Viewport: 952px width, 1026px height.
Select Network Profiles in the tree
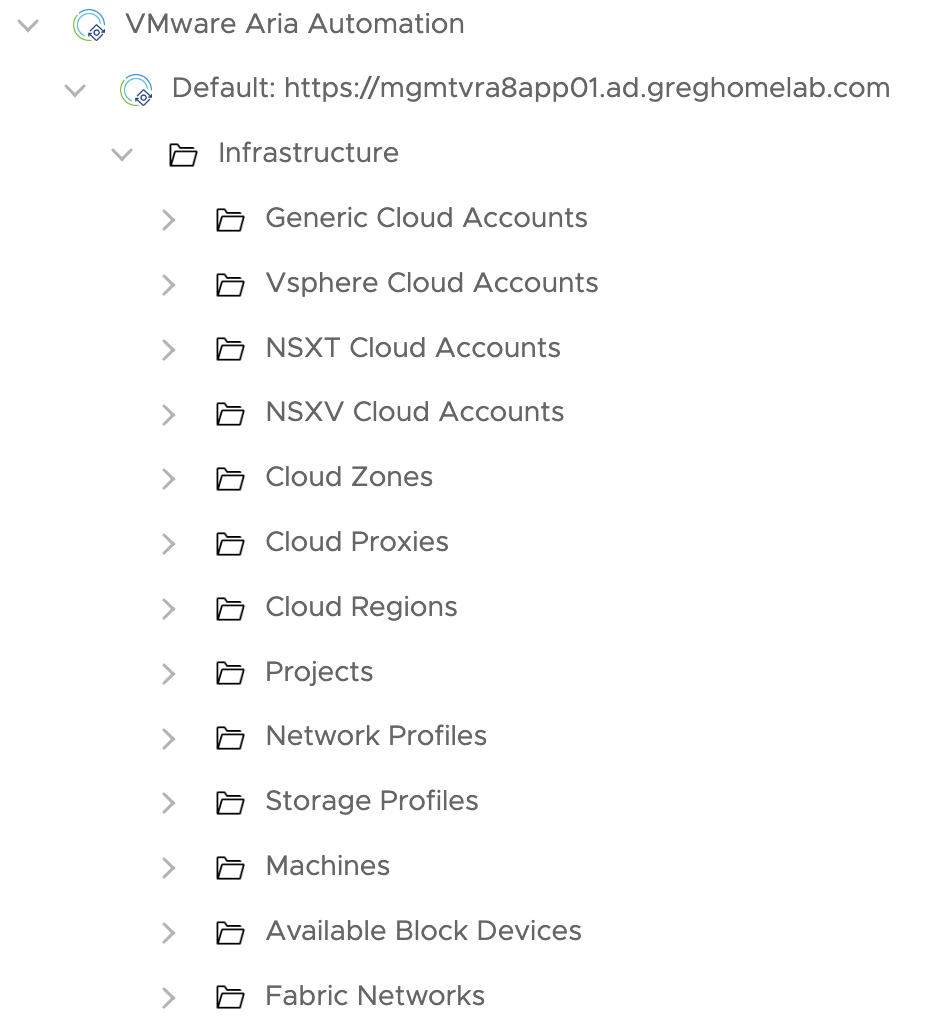pos(376,736)
